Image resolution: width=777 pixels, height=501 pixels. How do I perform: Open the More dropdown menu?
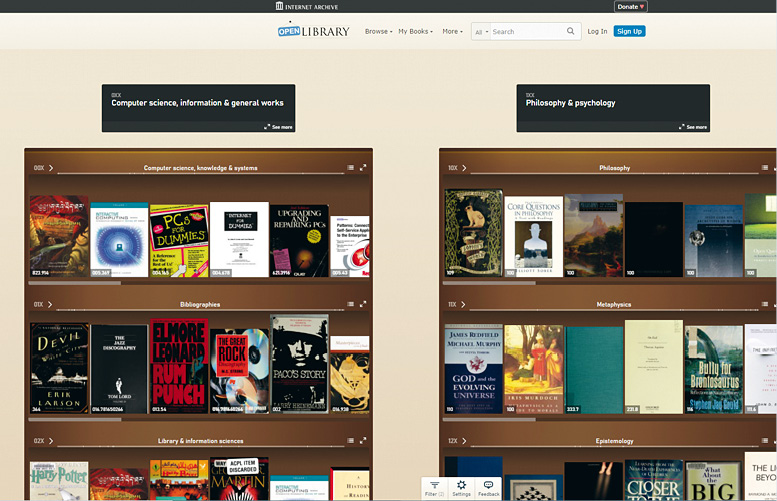(452, 31)
